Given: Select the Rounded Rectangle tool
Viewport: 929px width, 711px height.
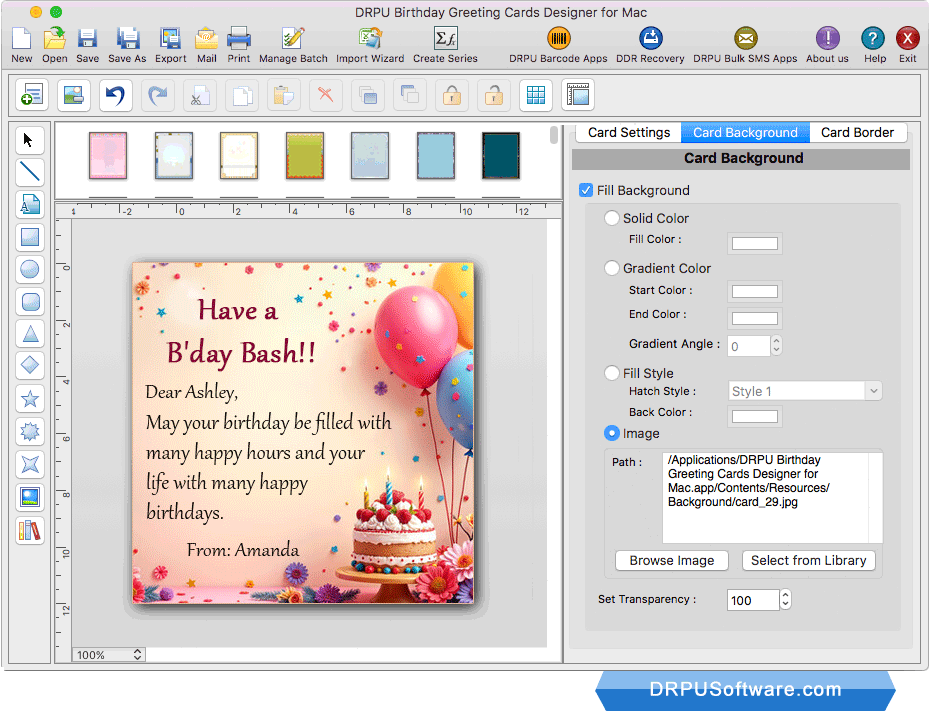Looking at the screenshot, I should click(x=29, y=302).
